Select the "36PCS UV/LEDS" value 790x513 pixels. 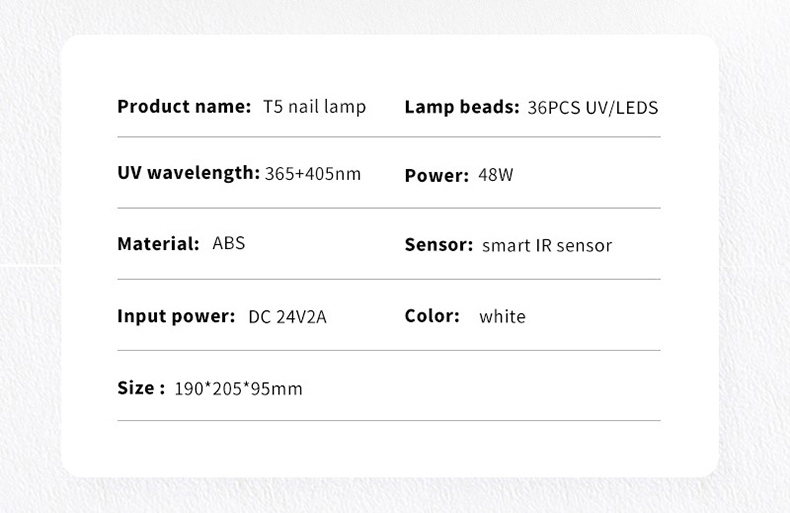(x=592, y=108)
